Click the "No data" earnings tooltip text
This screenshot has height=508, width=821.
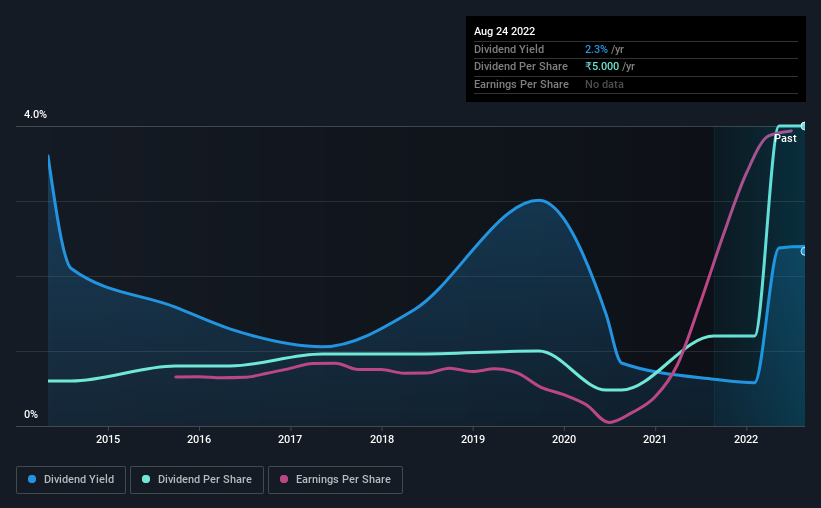coord(604,84)
